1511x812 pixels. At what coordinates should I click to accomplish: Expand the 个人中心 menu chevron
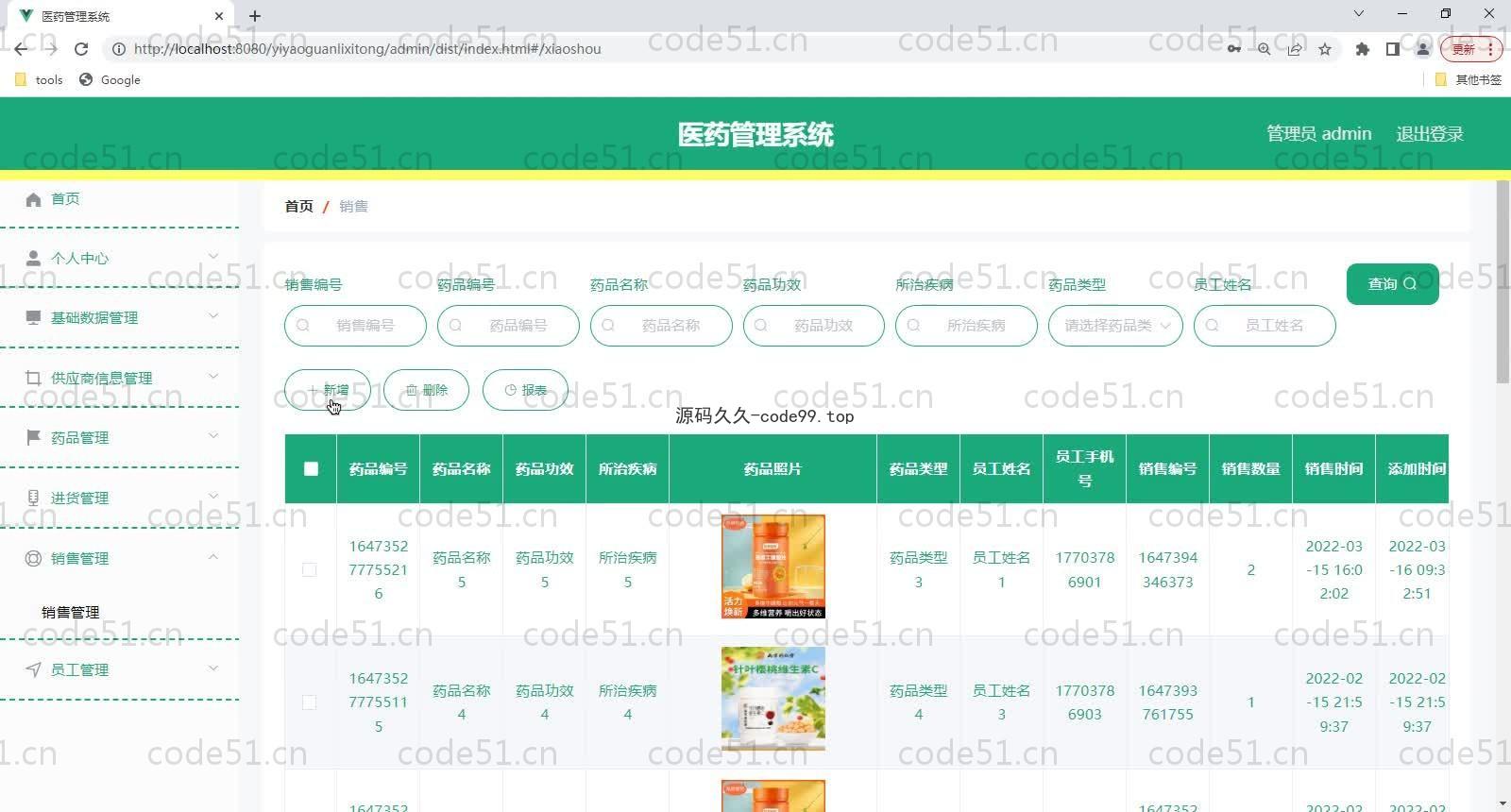[x=213, y=256]
